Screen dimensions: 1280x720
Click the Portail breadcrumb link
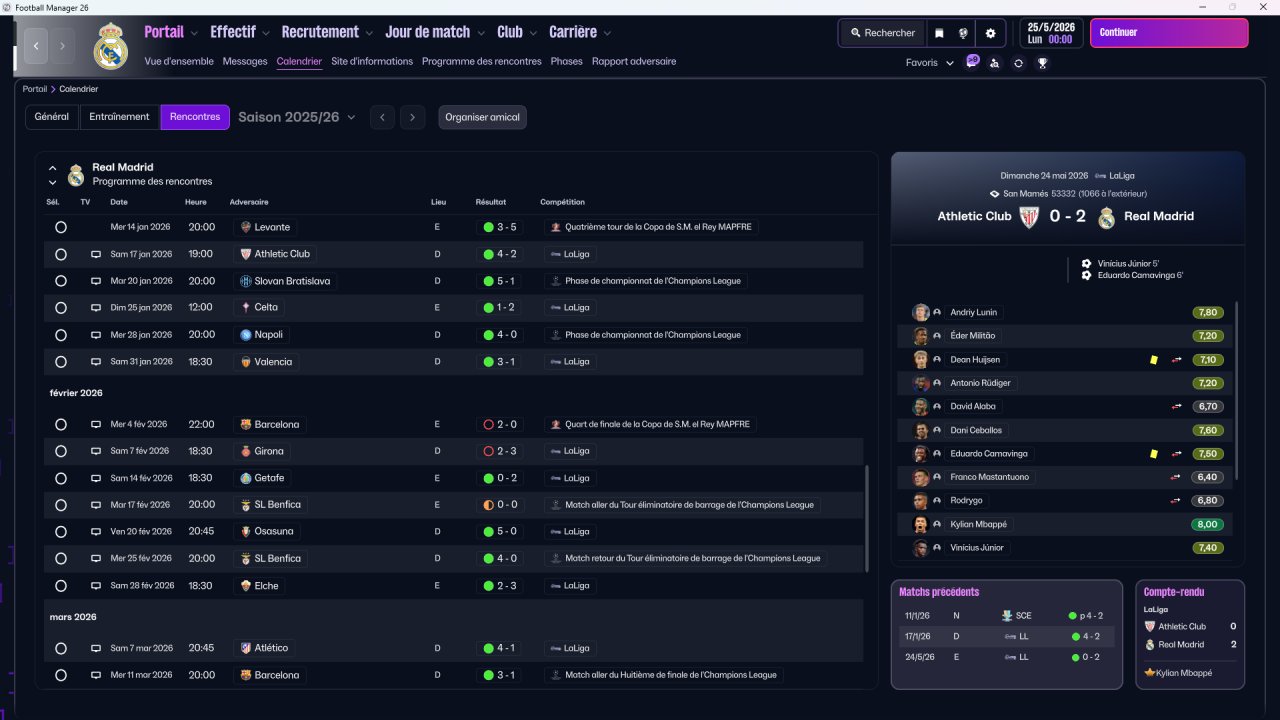click(x=35, y=89)
